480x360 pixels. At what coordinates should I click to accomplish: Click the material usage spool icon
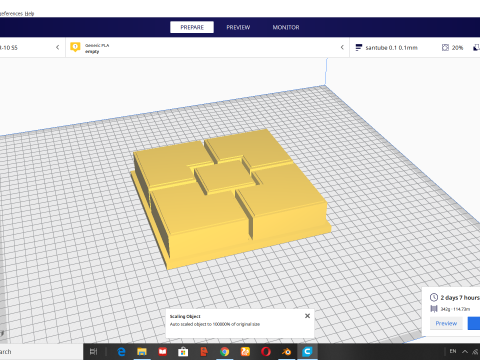434,309
